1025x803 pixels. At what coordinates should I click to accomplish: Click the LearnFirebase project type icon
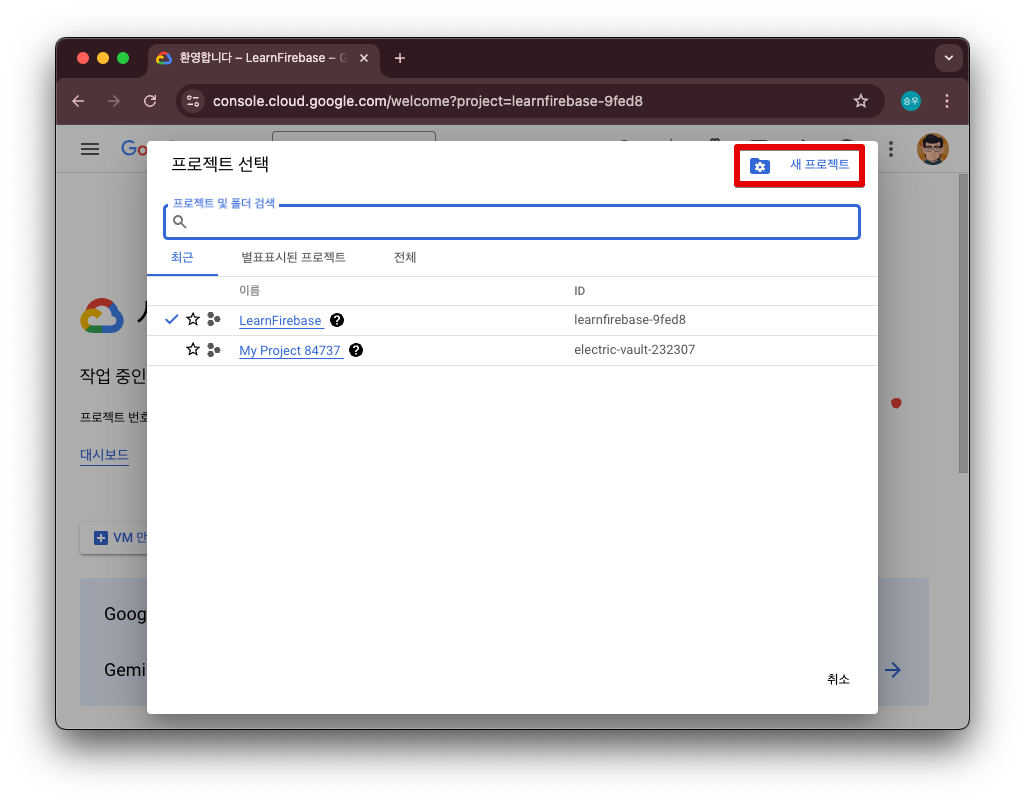tap(214, 319)
